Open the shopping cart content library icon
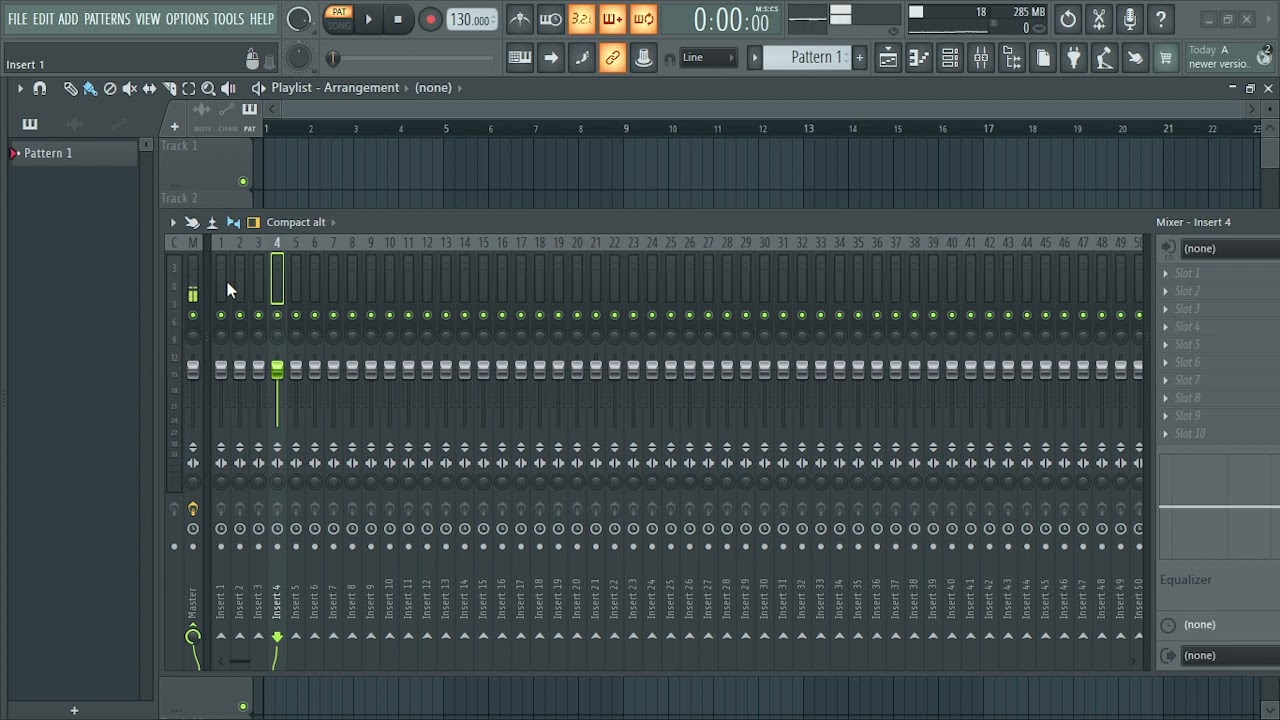 pos(1166,58)
